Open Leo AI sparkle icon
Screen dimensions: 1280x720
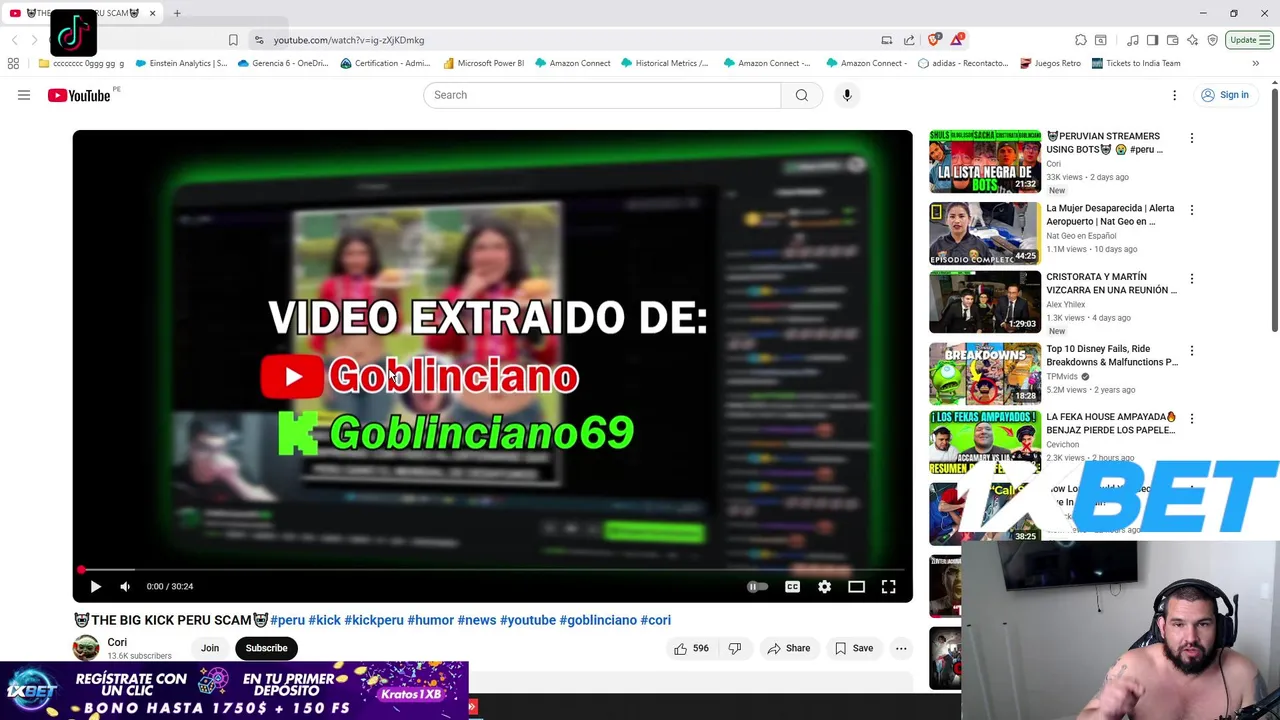coord(1192,40)
